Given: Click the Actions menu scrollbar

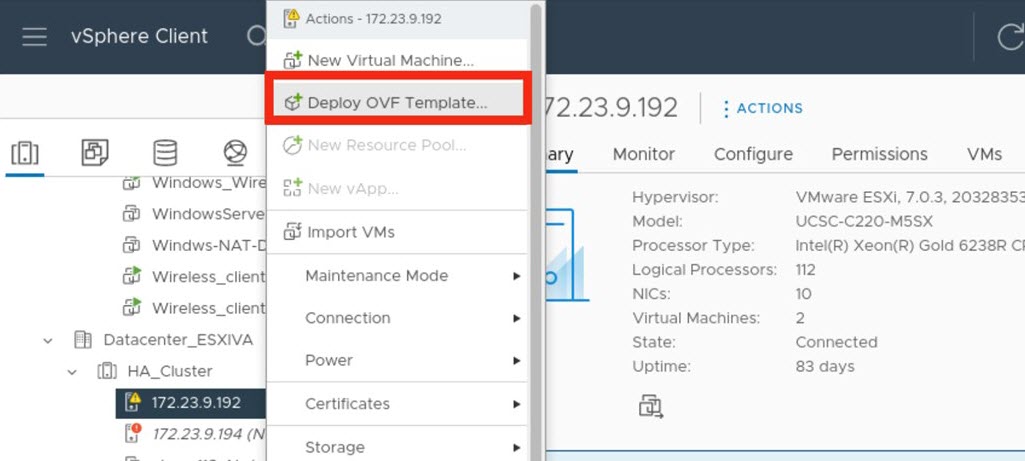Looking at the screenshot, I should click(536, 232).
